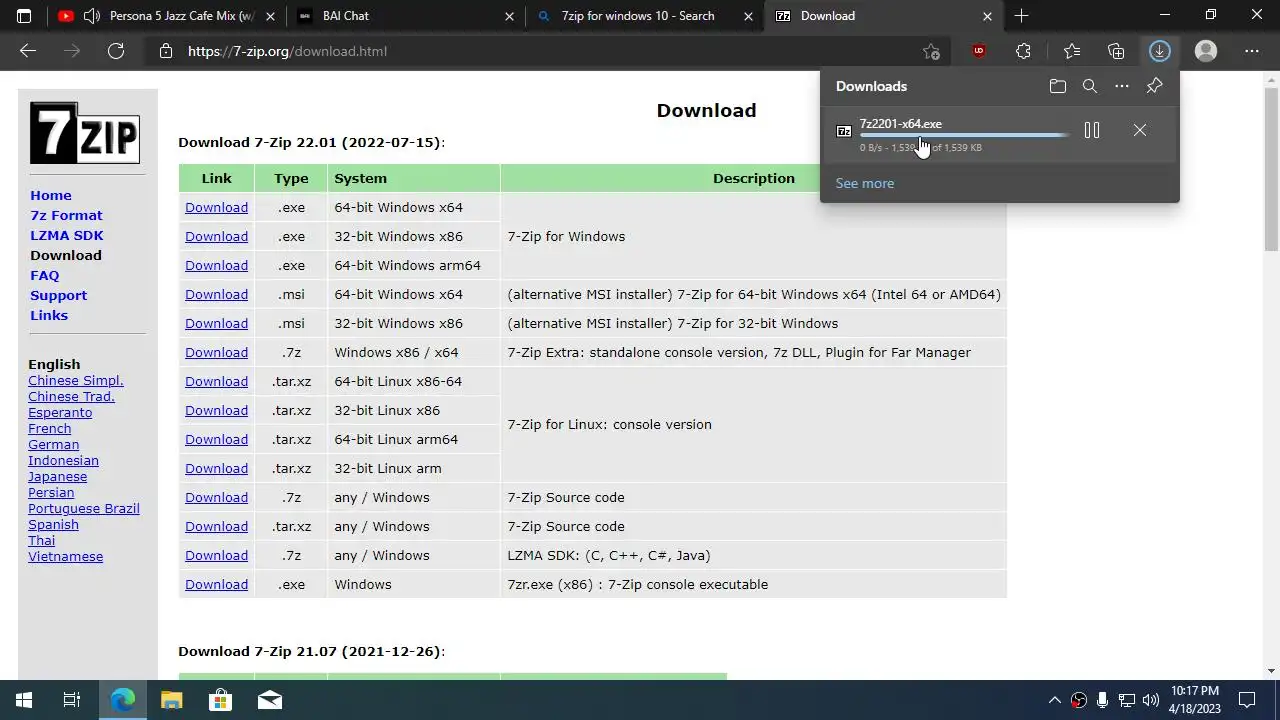Add this page to favorites star icon
1280x720 pixels.
(x=931, y=51)
